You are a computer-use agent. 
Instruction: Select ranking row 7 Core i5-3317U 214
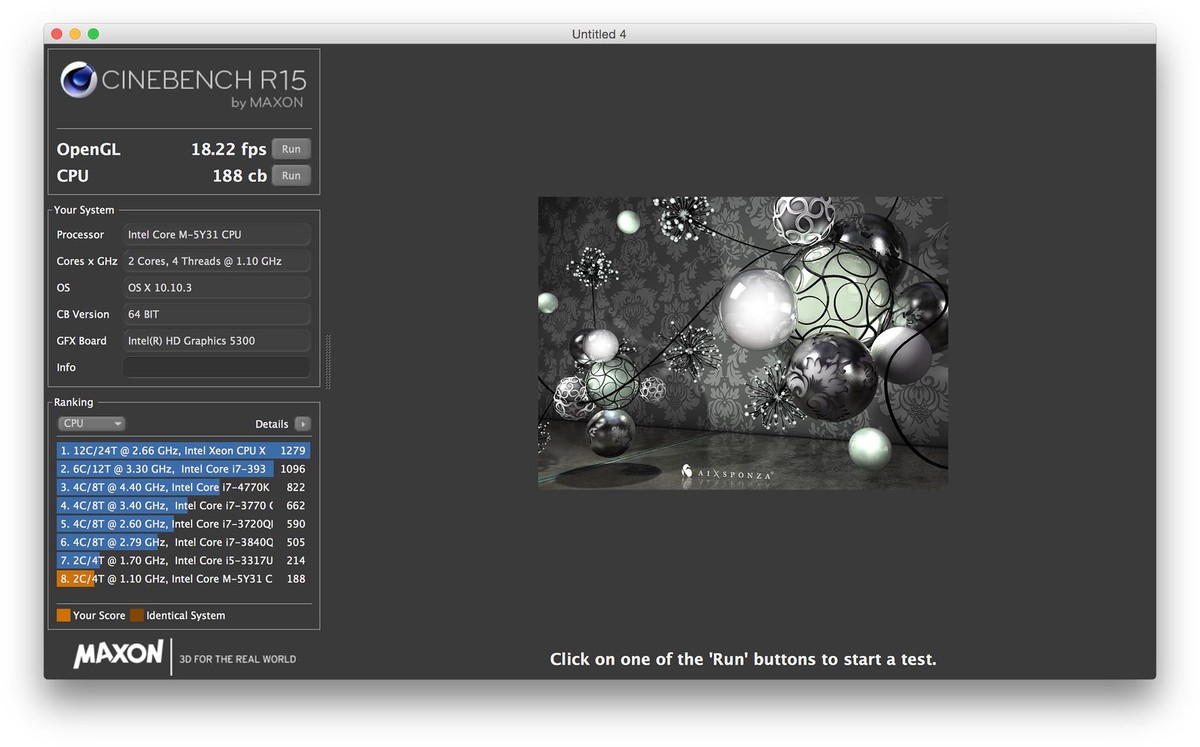tap(183, 561)
